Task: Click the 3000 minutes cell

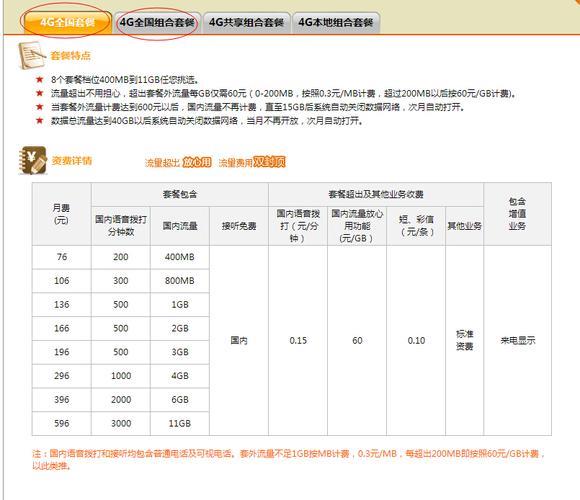Action: (121, 423)
